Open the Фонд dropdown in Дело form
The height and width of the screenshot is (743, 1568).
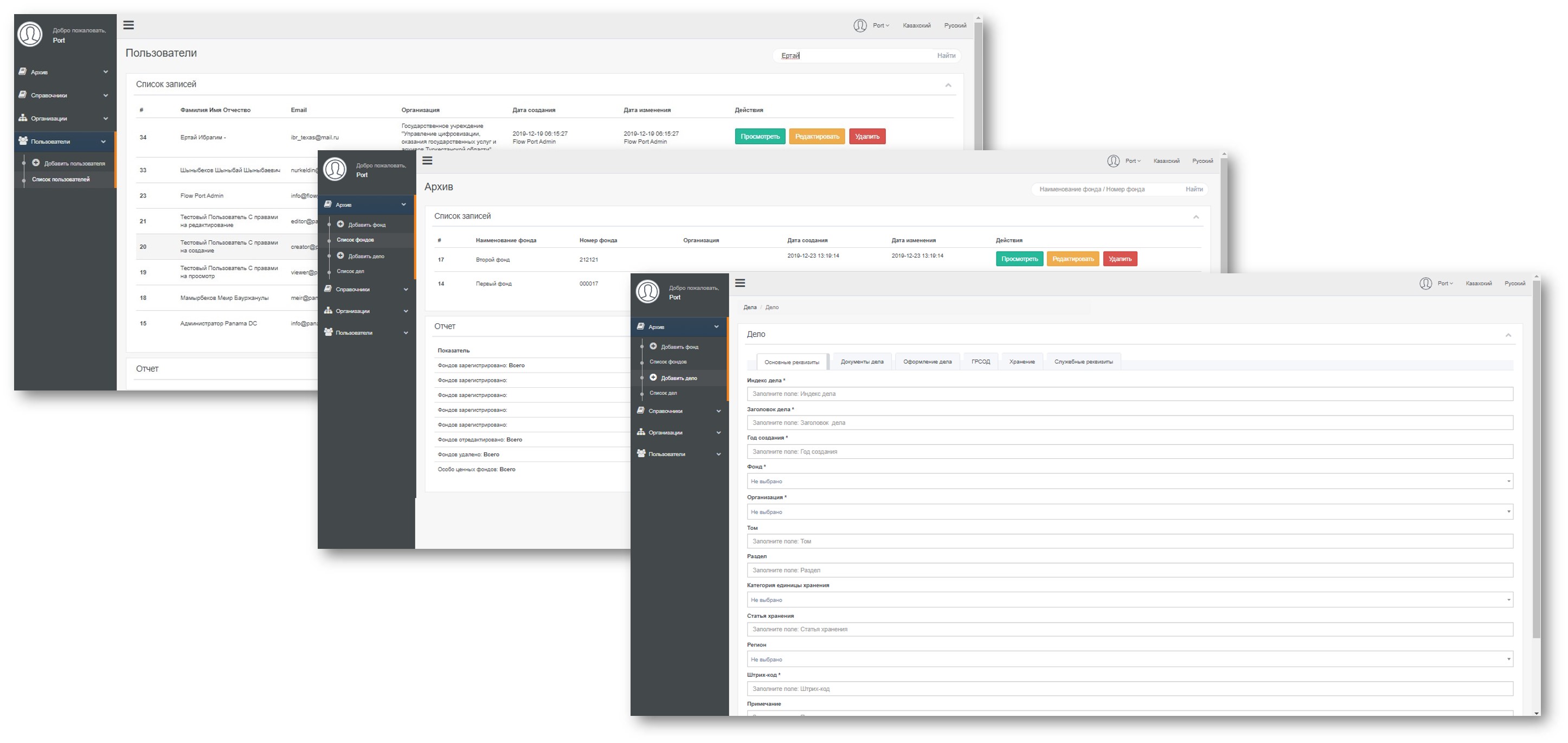tap(1129, 481)
